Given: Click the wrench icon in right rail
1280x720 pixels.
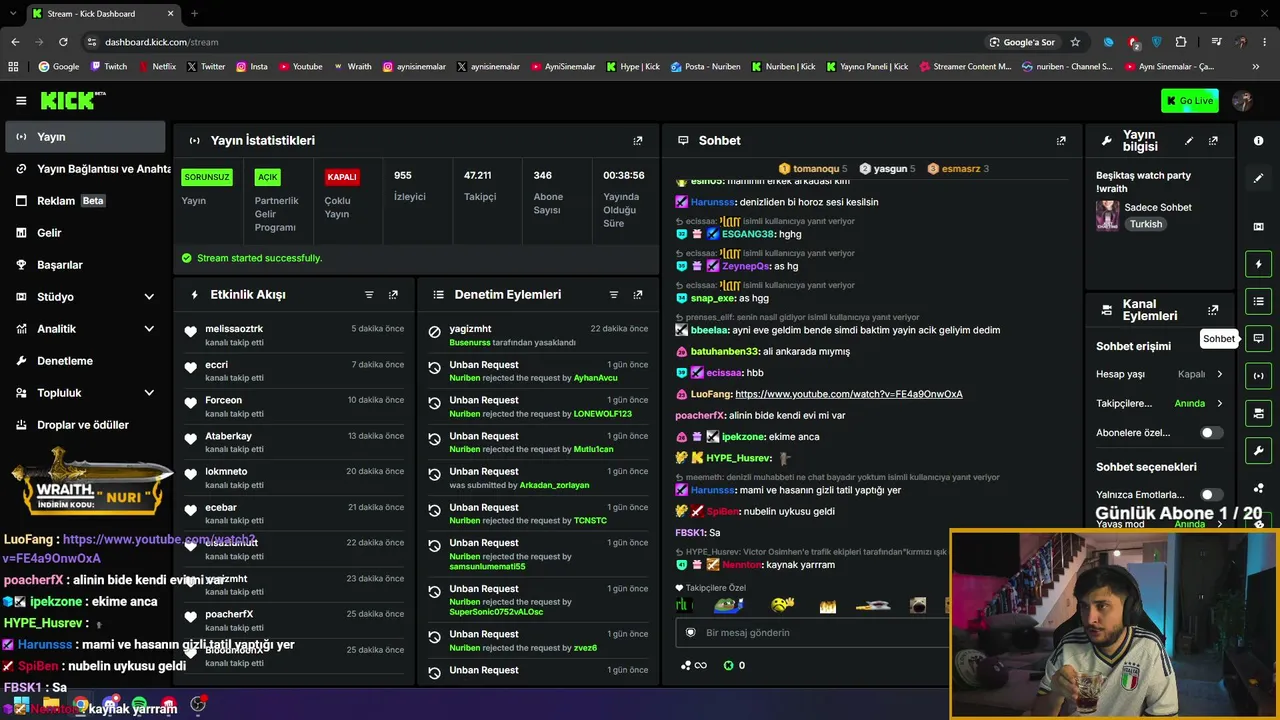Looking at the screenshot, I should [x=1258, y=450].
